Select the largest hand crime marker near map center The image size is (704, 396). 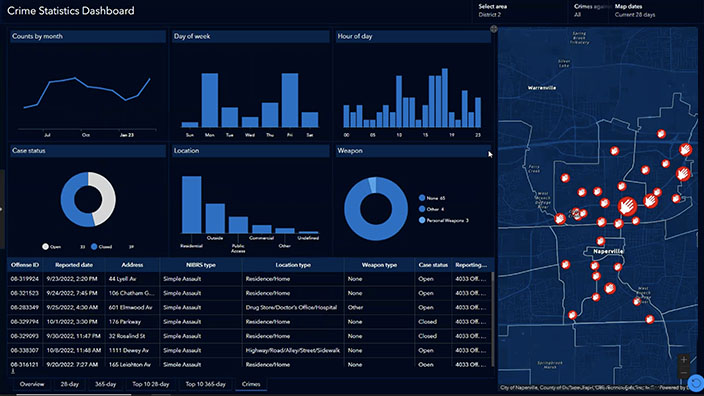627,206
